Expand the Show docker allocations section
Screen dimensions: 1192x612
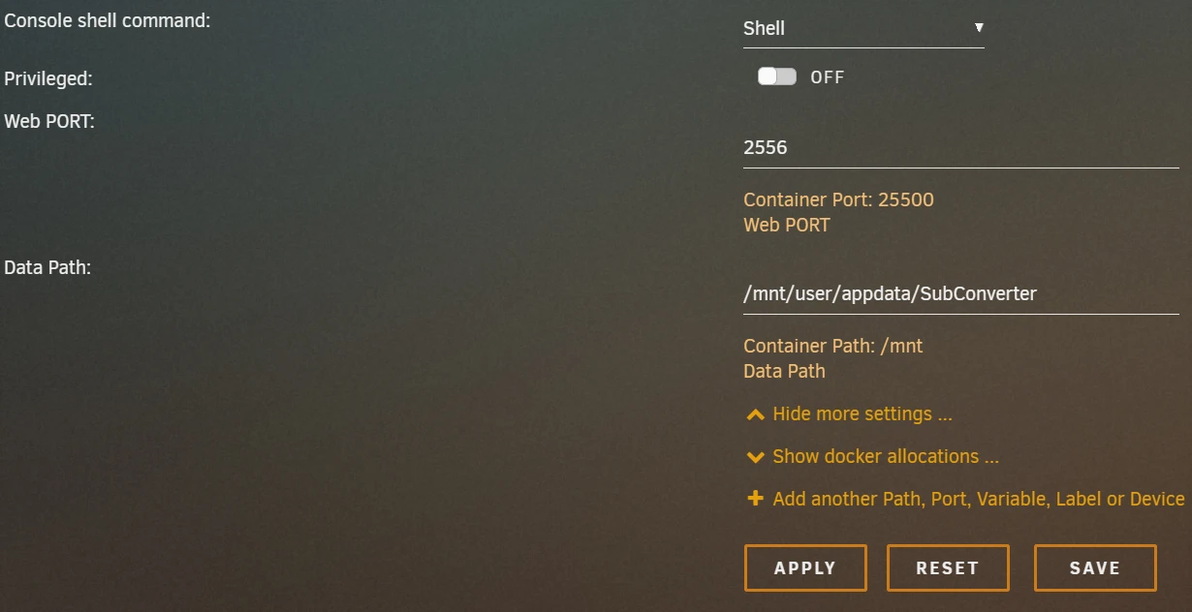[885, 456]
